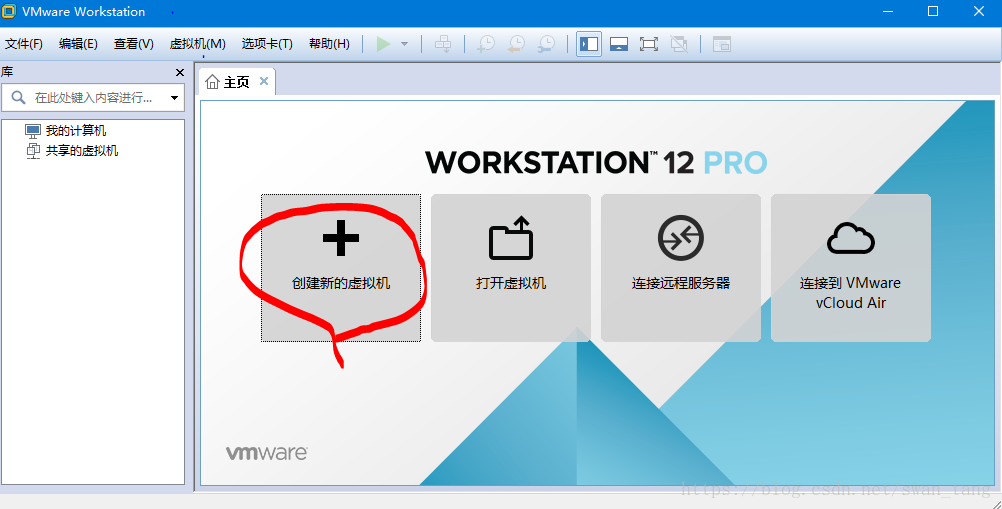Open the 选项卡(T) menu
Viewport: 1002px width, 509px height.
[267, 44]
